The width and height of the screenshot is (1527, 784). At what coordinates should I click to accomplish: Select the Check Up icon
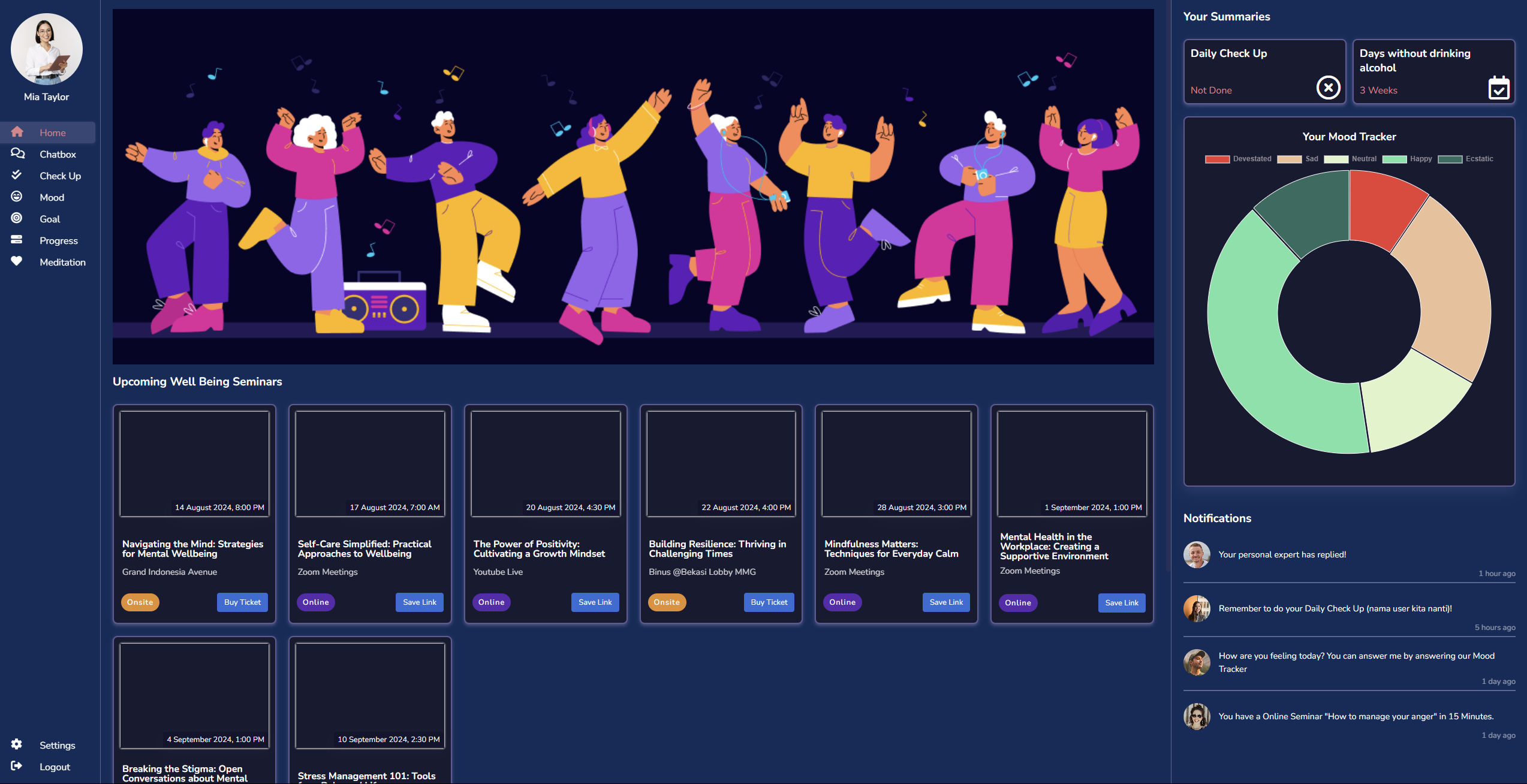[x=16, y=175]
